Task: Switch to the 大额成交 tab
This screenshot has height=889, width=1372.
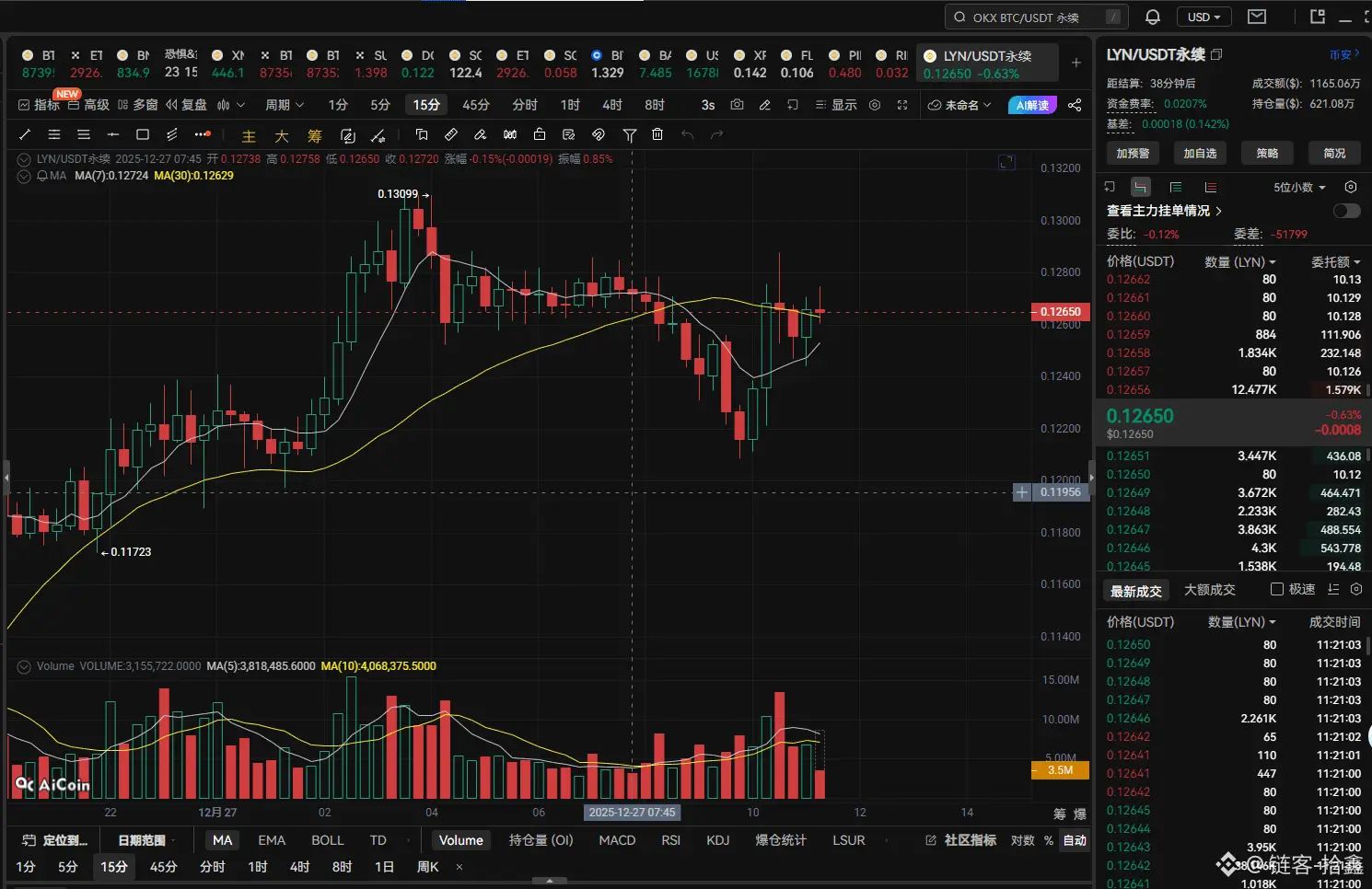Action: pyautogui.click(x=1210, y=590)
